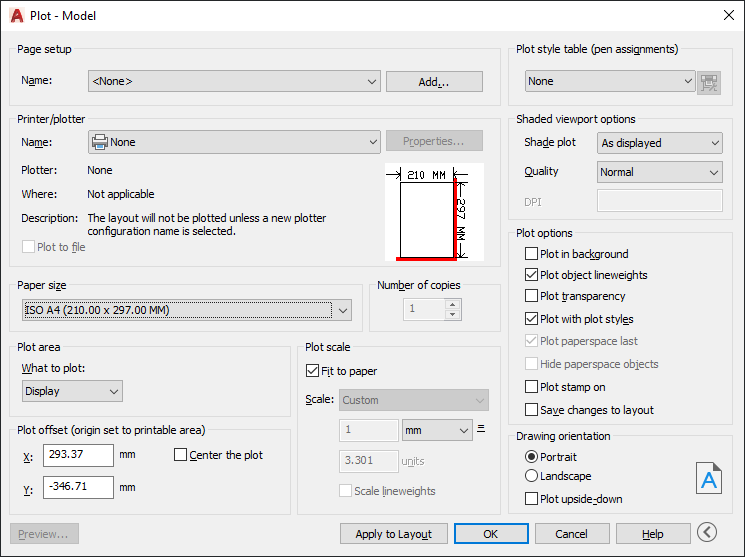745x557 pixels.
Task: Enable Center the plot checkbox
Action: tap(181, 455)
